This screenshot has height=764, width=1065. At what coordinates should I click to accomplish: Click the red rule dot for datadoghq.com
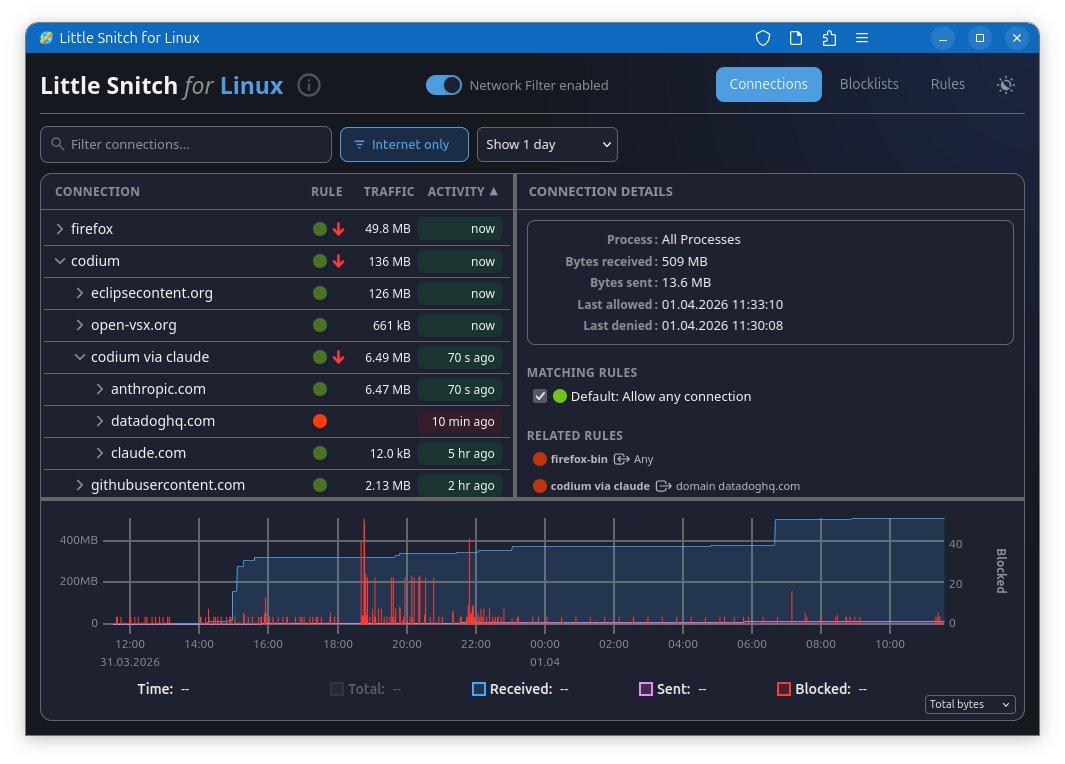point(320,421)
